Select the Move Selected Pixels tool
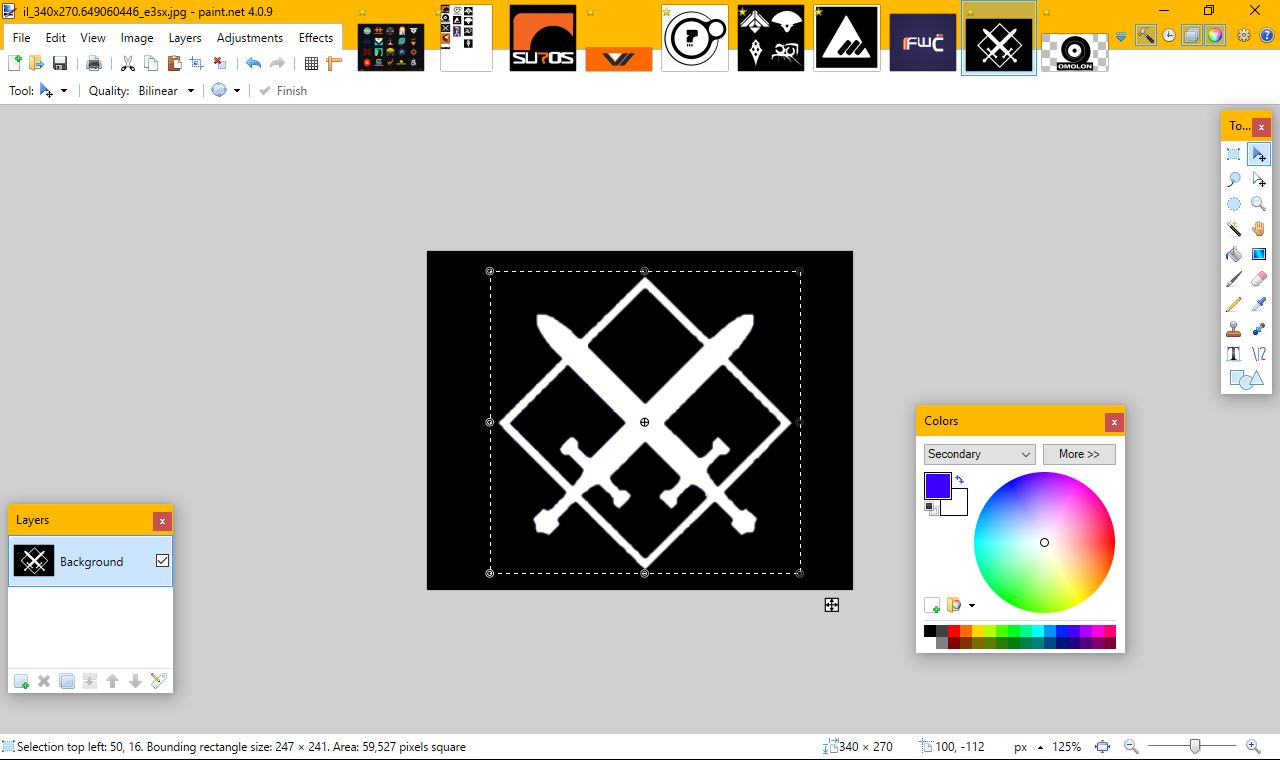 click(1259, 154)
